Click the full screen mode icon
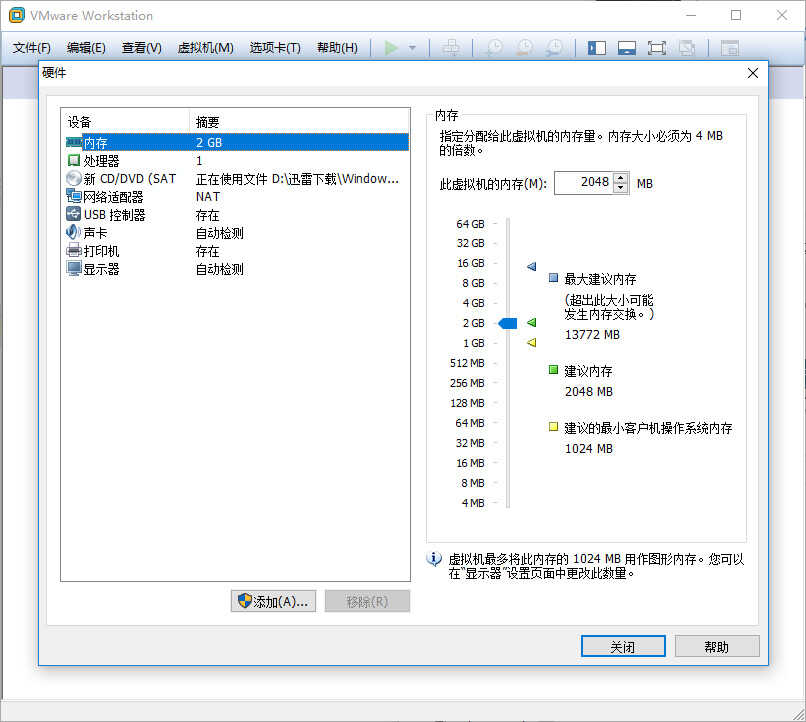 point(656,48)
